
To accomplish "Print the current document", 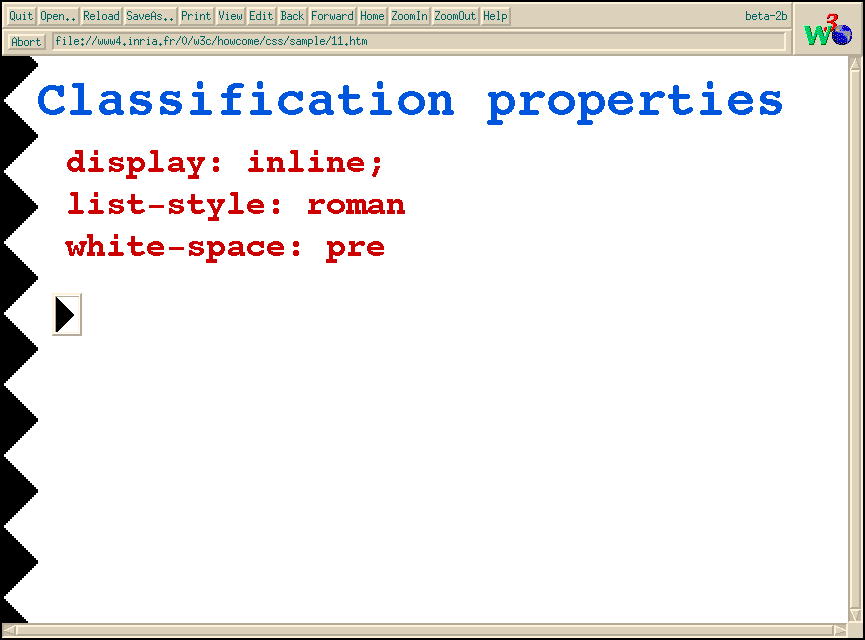I will 196,16.
